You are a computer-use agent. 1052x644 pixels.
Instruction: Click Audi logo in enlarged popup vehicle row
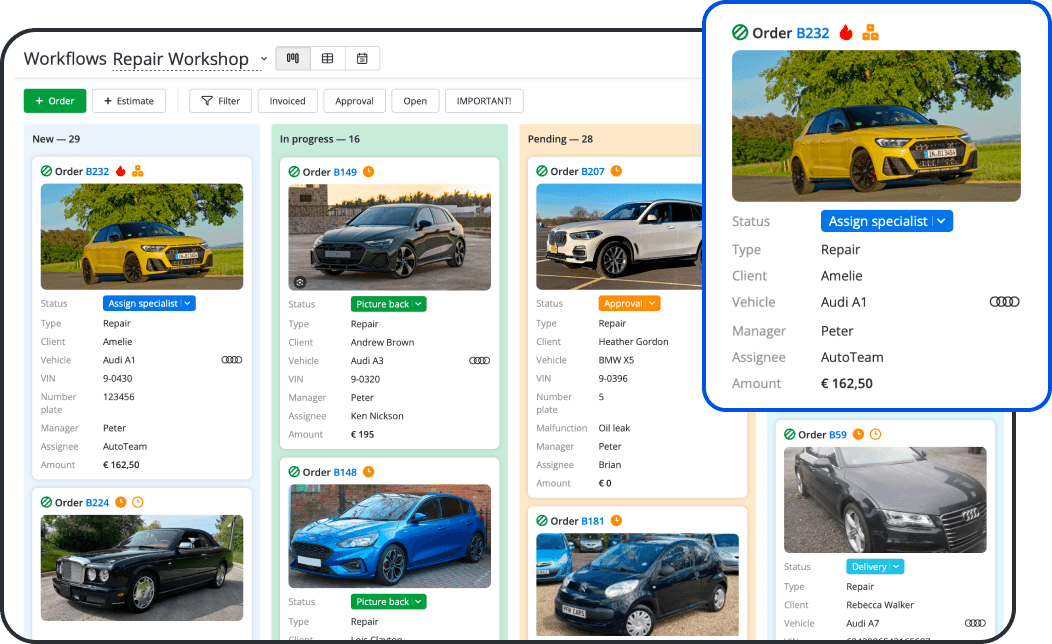pos(1004,302)
